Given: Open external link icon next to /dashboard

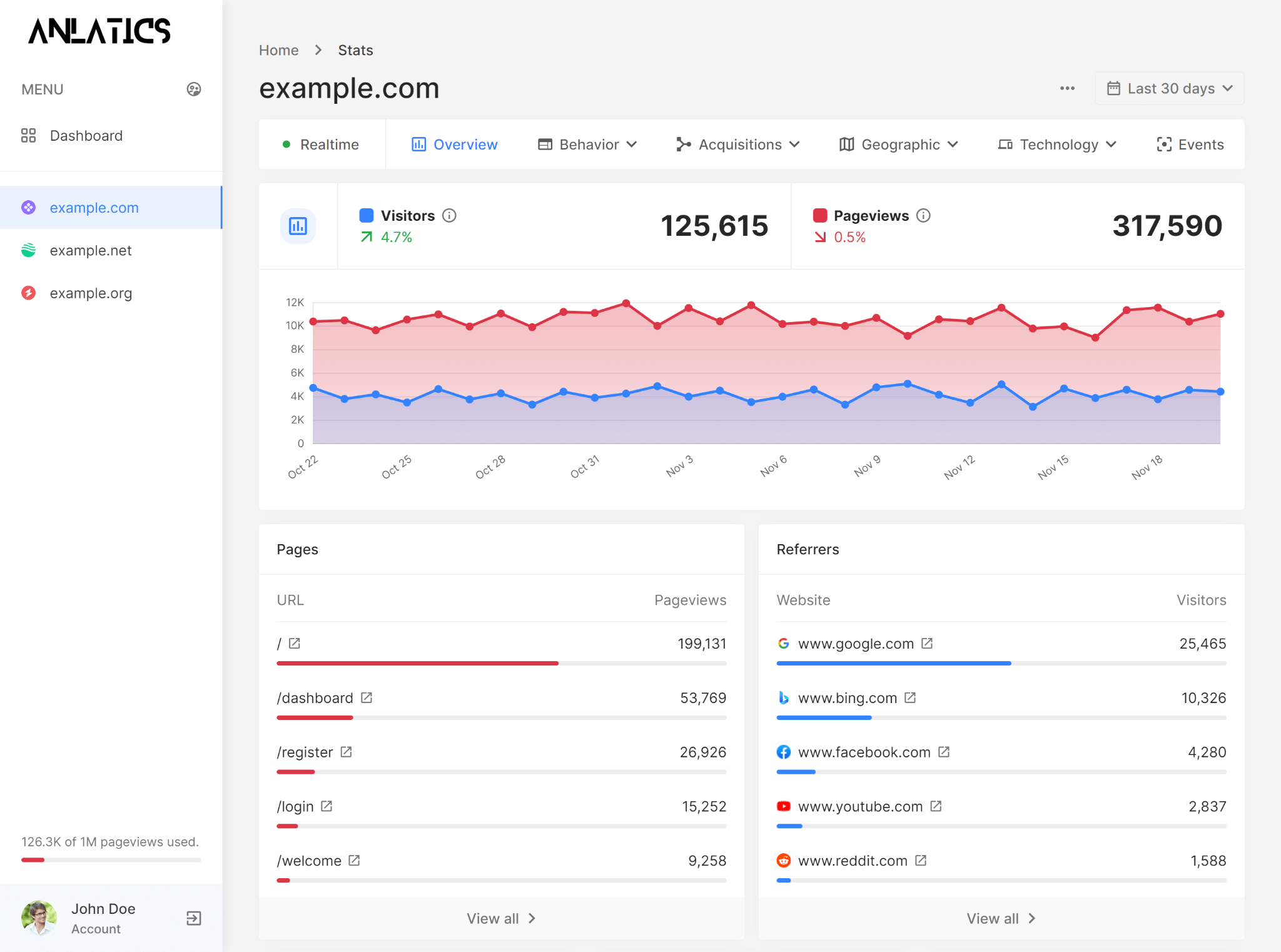Looking at the screenshot, I should pos(367,697).
